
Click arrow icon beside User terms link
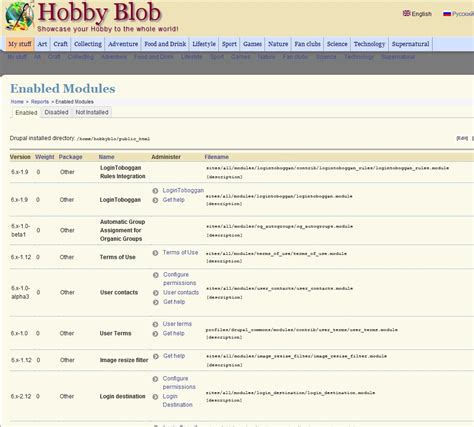pyautogui.click(x=155, y=324)
